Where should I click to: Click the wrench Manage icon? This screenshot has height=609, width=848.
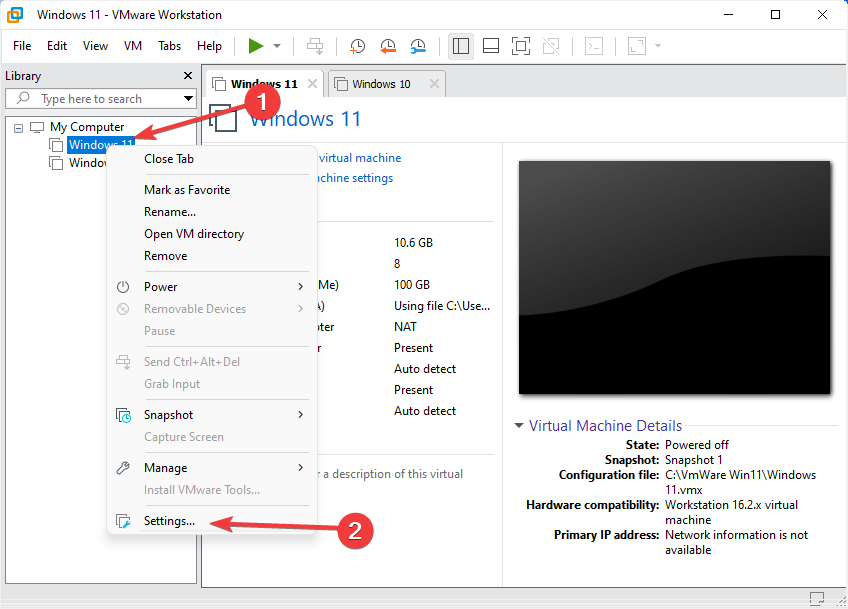coord(123,468)
